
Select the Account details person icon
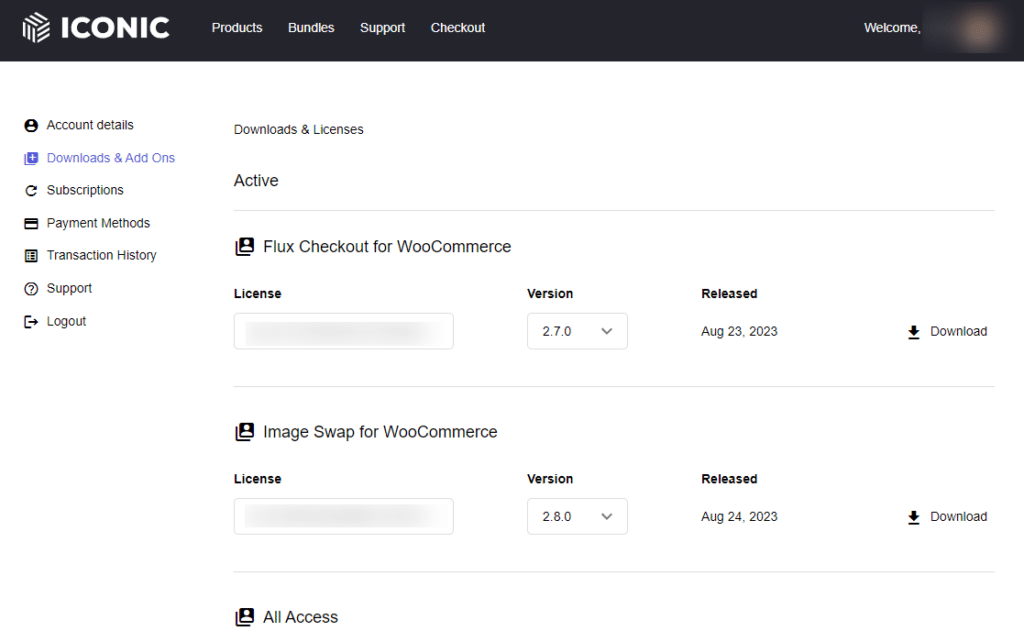[x=30, y=125]
